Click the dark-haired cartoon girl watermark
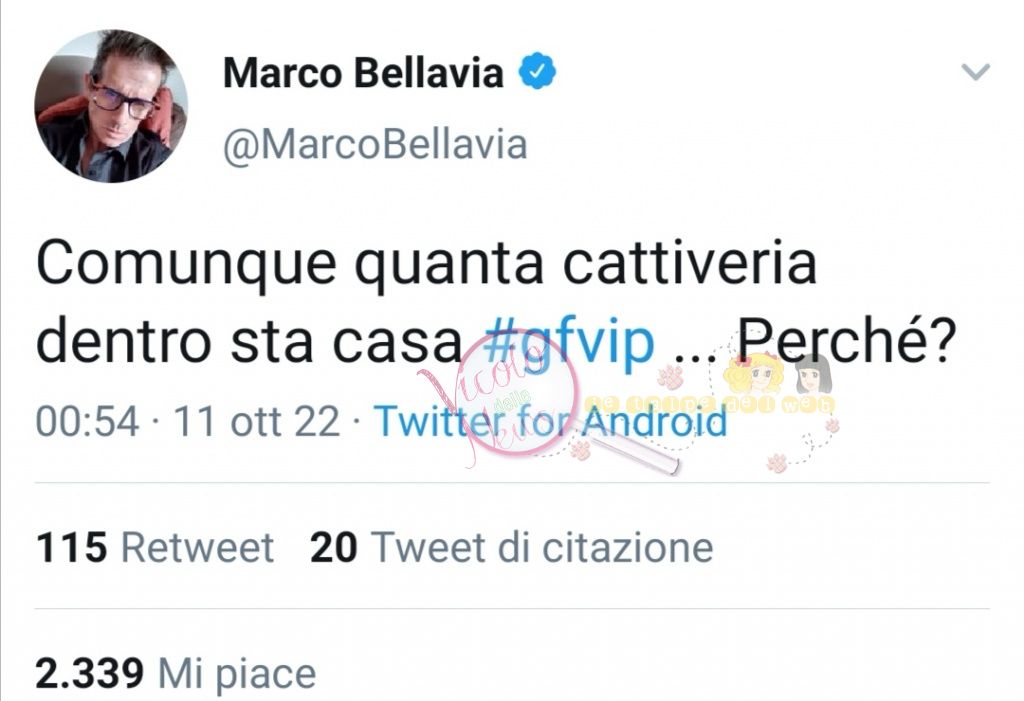The width and height of the screenshot is (1024, 701). click(812, 375)
